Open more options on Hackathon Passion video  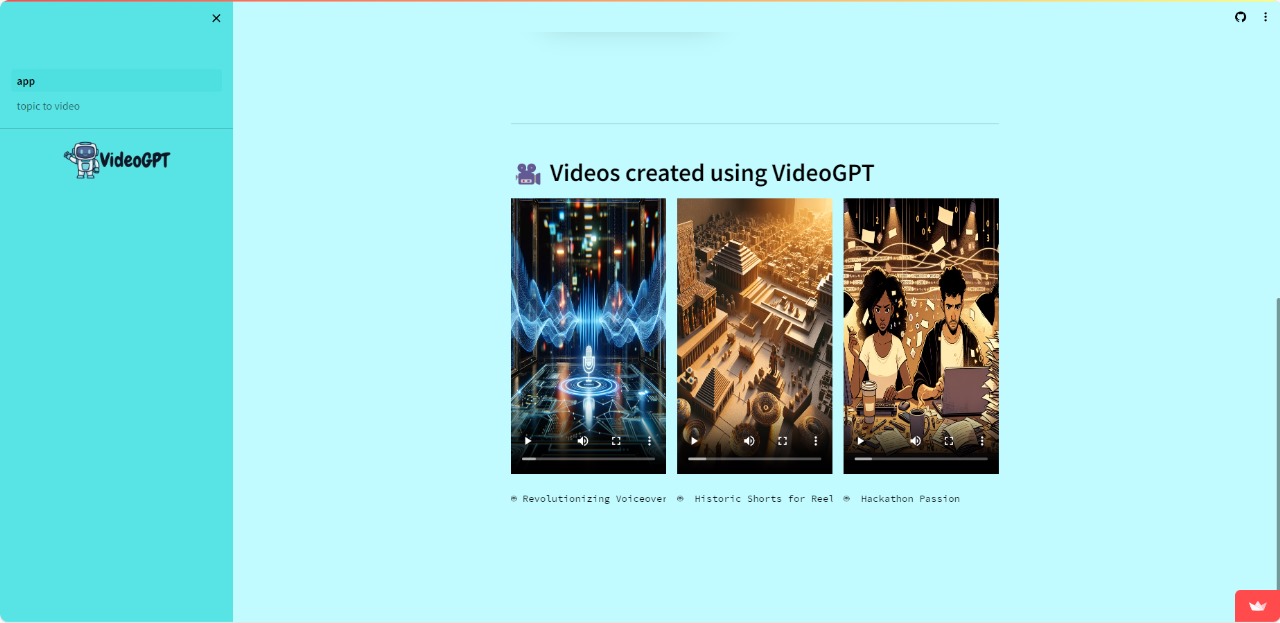coord(981,440)
